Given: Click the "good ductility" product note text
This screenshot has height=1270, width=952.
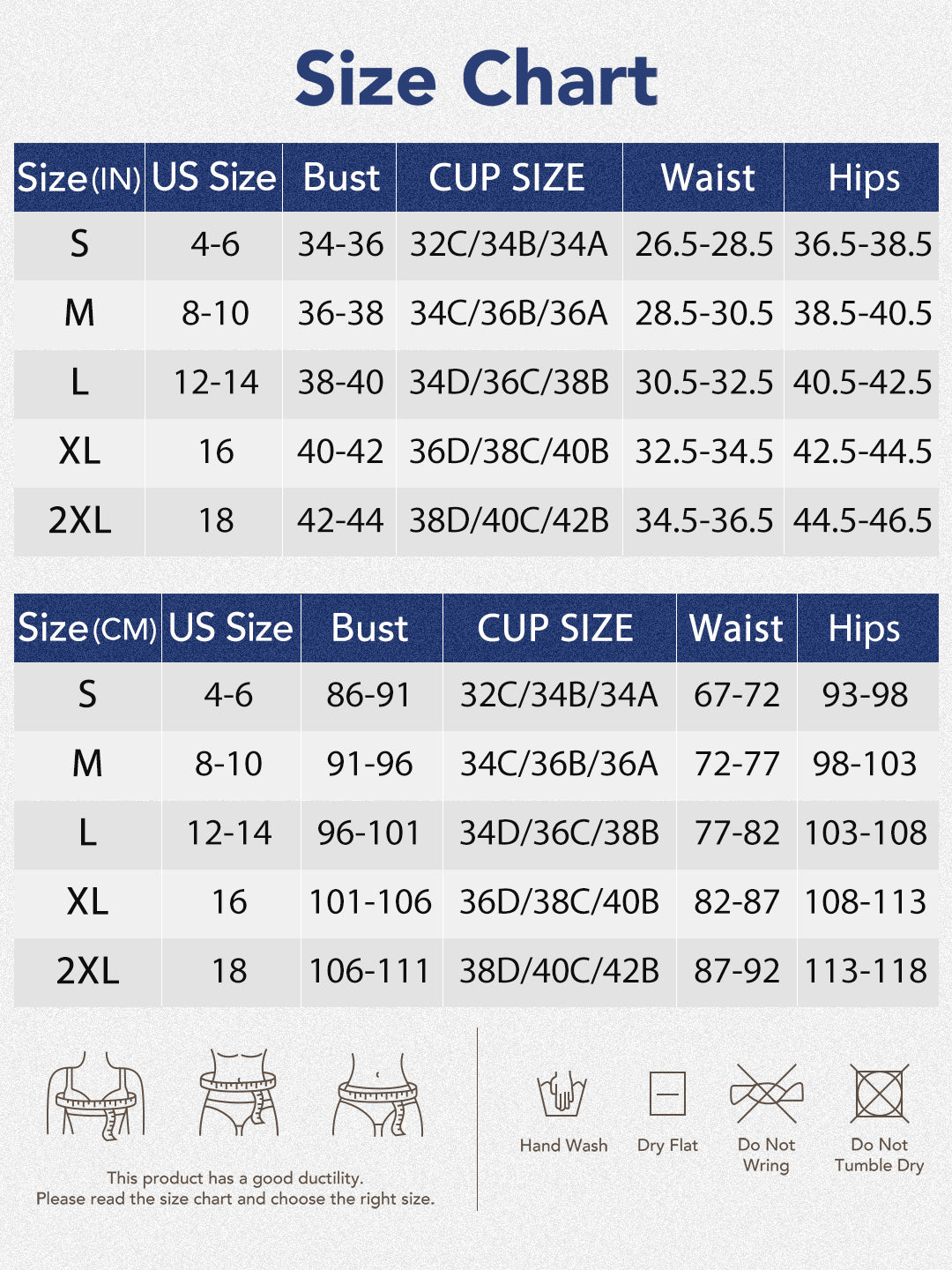Looking at the screenshot, I should pyautogui.click(x=235, y=1178).
